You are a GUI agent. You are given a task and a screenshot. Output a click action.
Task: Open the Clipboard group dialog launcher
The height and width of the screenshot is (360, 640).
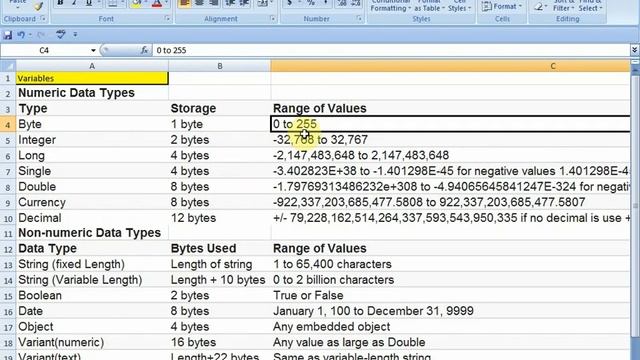click(43, 18)
